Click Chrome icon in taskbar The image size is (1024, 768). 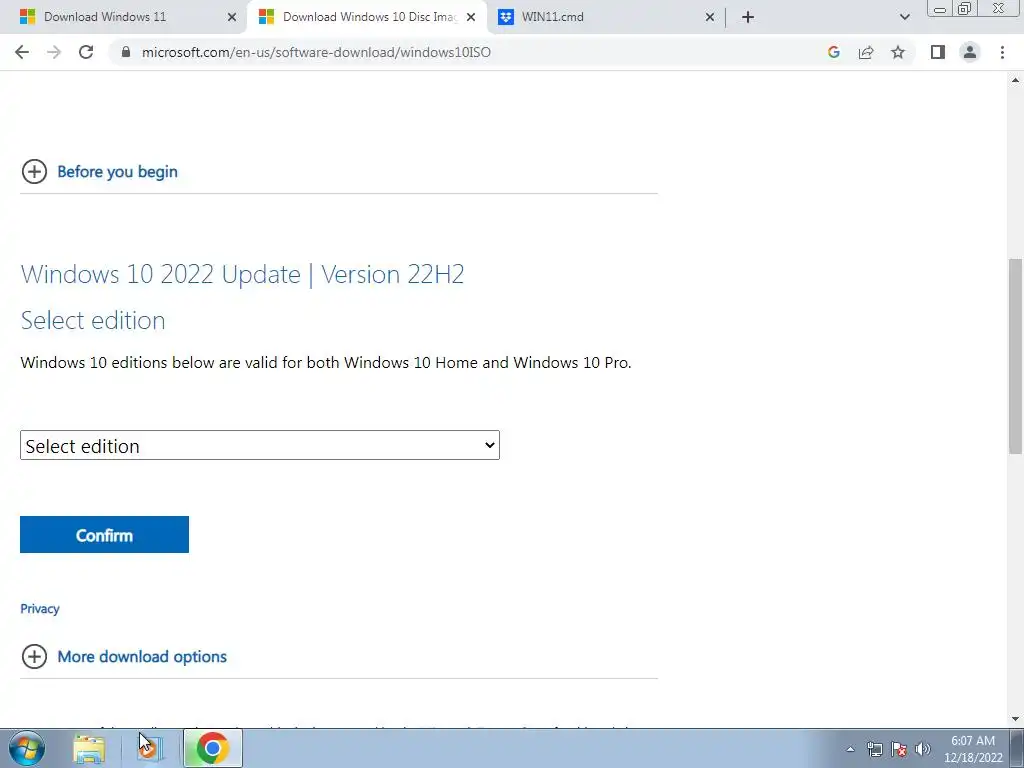point(212,748)
